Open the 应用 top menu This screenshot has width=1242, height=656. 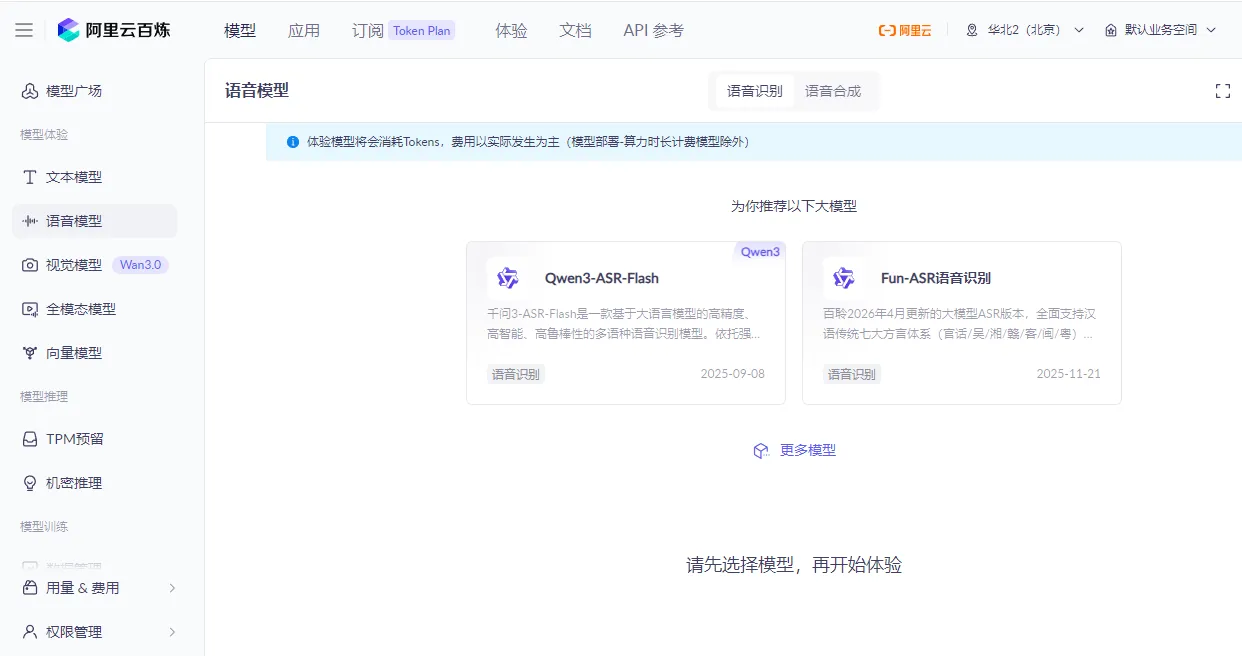click(304, 30)
